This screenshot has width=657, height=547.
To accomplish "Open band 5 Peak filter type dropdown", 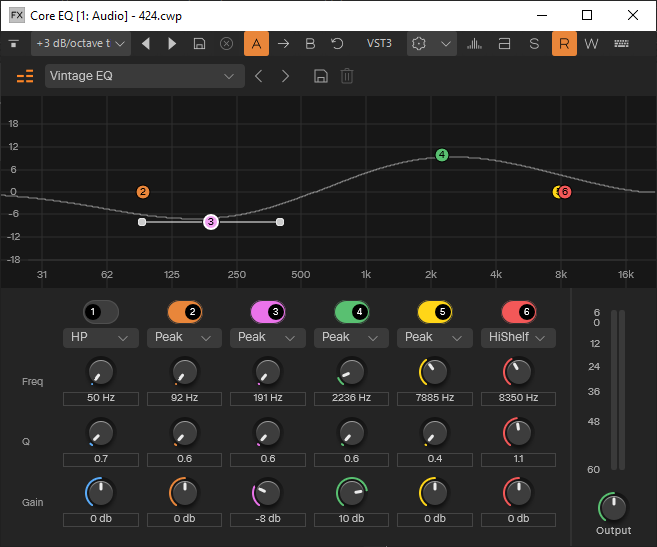I will tap(435, 337).
